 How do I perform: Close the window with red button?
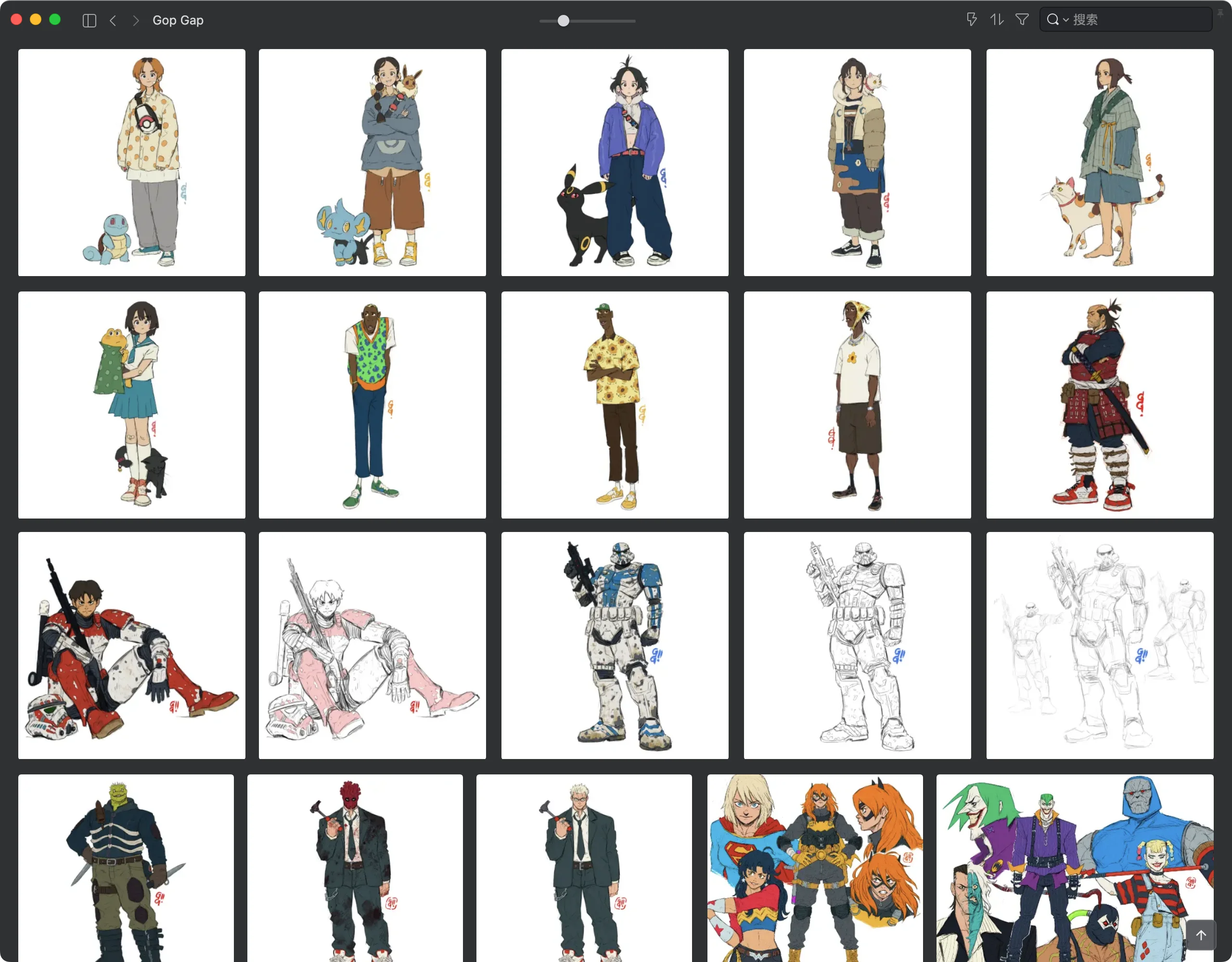tap(16, 20)
